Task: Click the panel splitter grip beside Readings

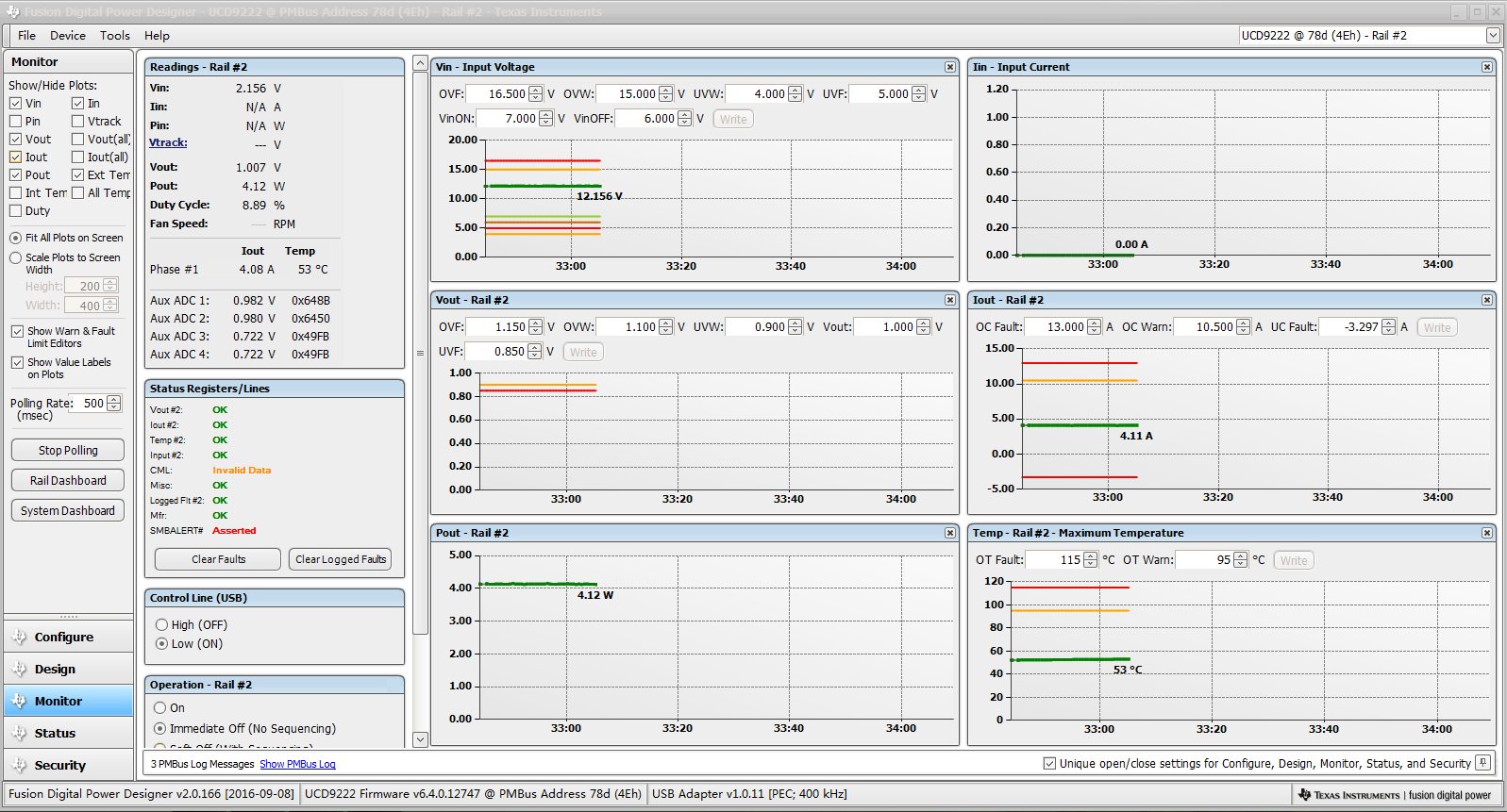Action: tap(420, 354)
